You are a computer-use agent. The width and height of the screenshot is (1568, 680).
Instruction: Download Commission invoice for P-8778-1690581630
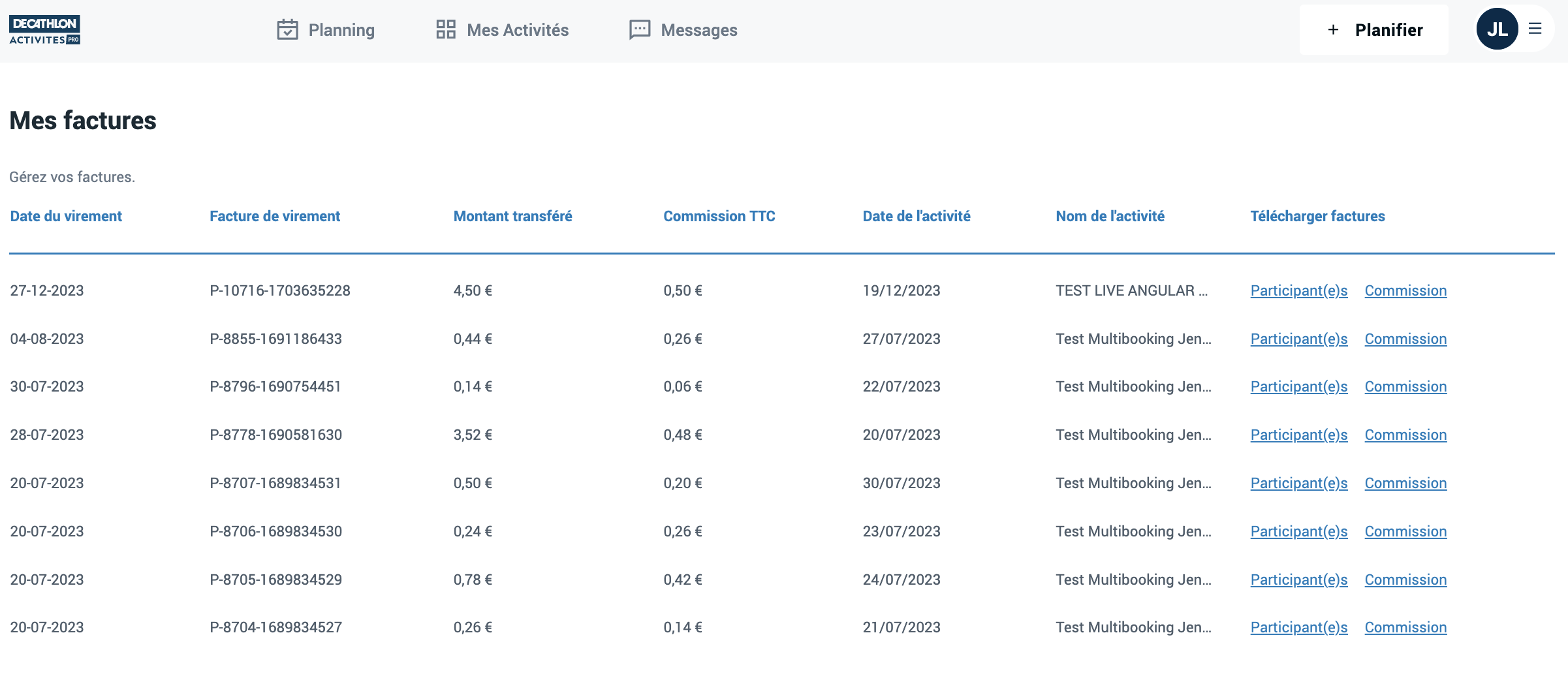click(x=1405, y=435)
